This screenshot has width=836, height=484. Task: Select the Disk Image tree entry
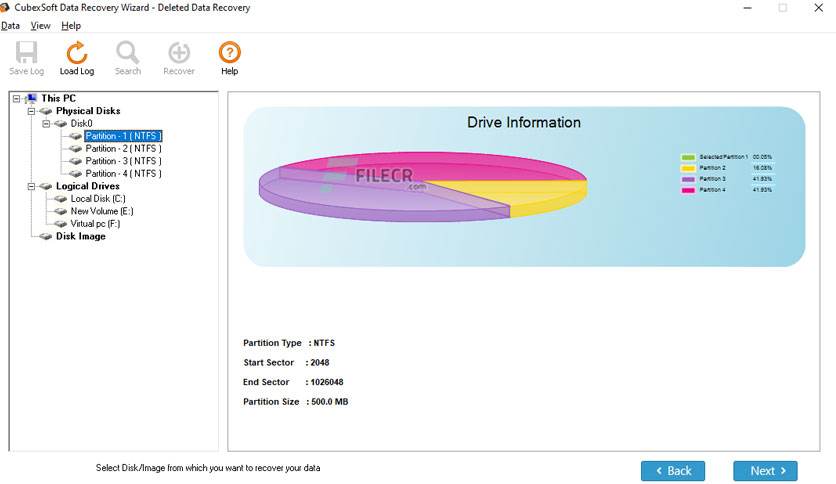click(81, 236)
